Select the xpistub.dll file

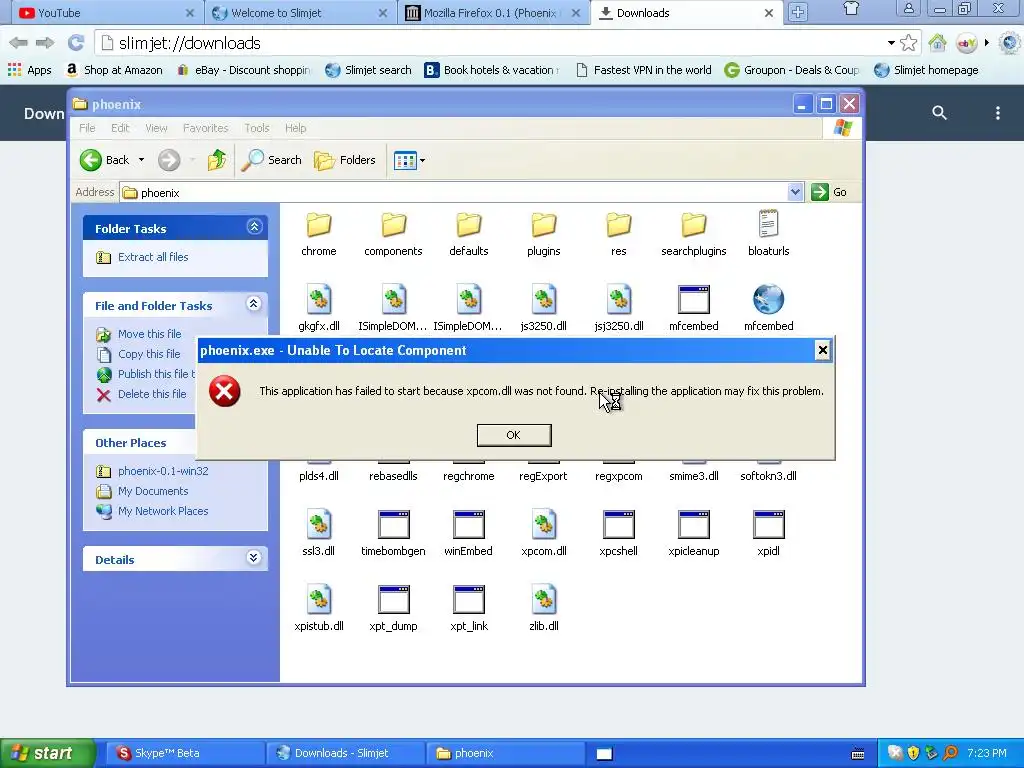click(x=319, y=609)
